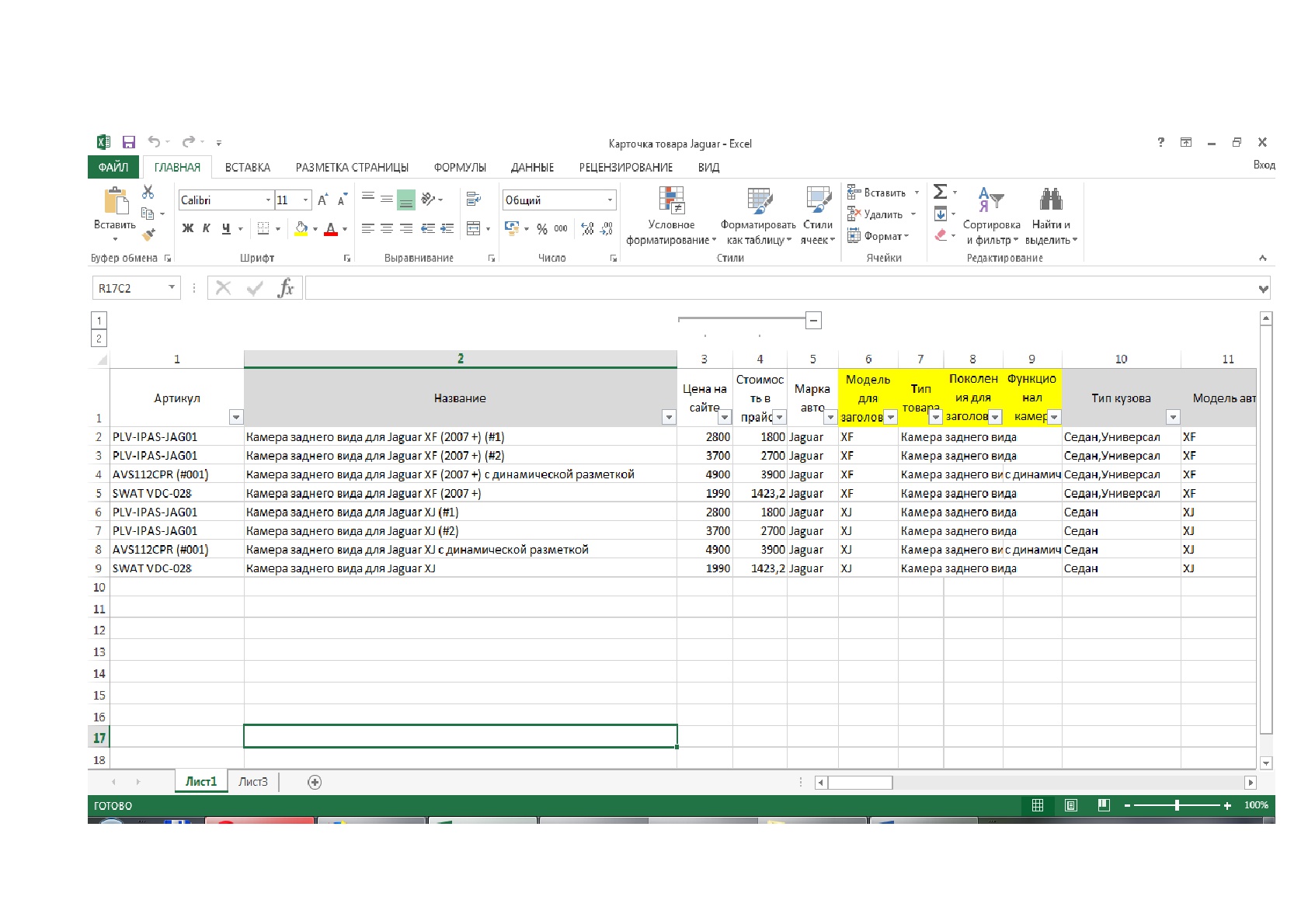Image resolution: width=1308 pixels, height=924 pixels.
Task: Click the Undo arrow icon
Action: [154, 142]
